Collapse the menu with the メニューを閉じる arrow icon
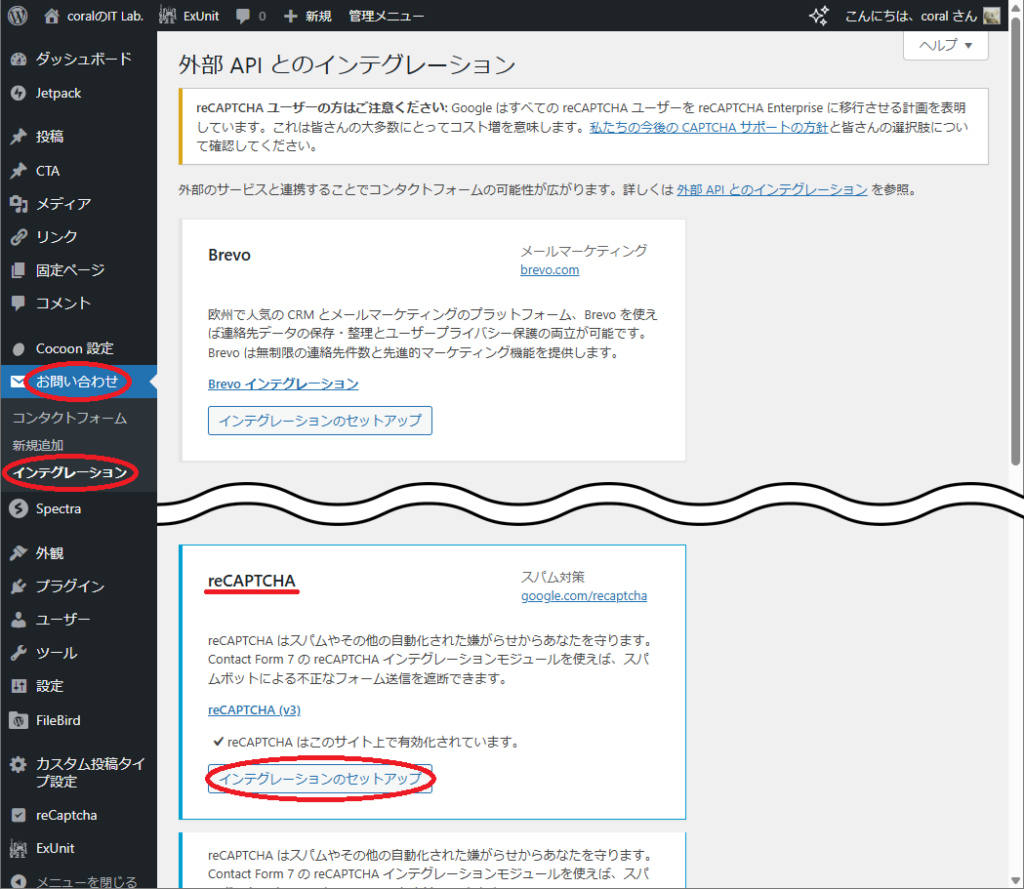 (18, 882)
